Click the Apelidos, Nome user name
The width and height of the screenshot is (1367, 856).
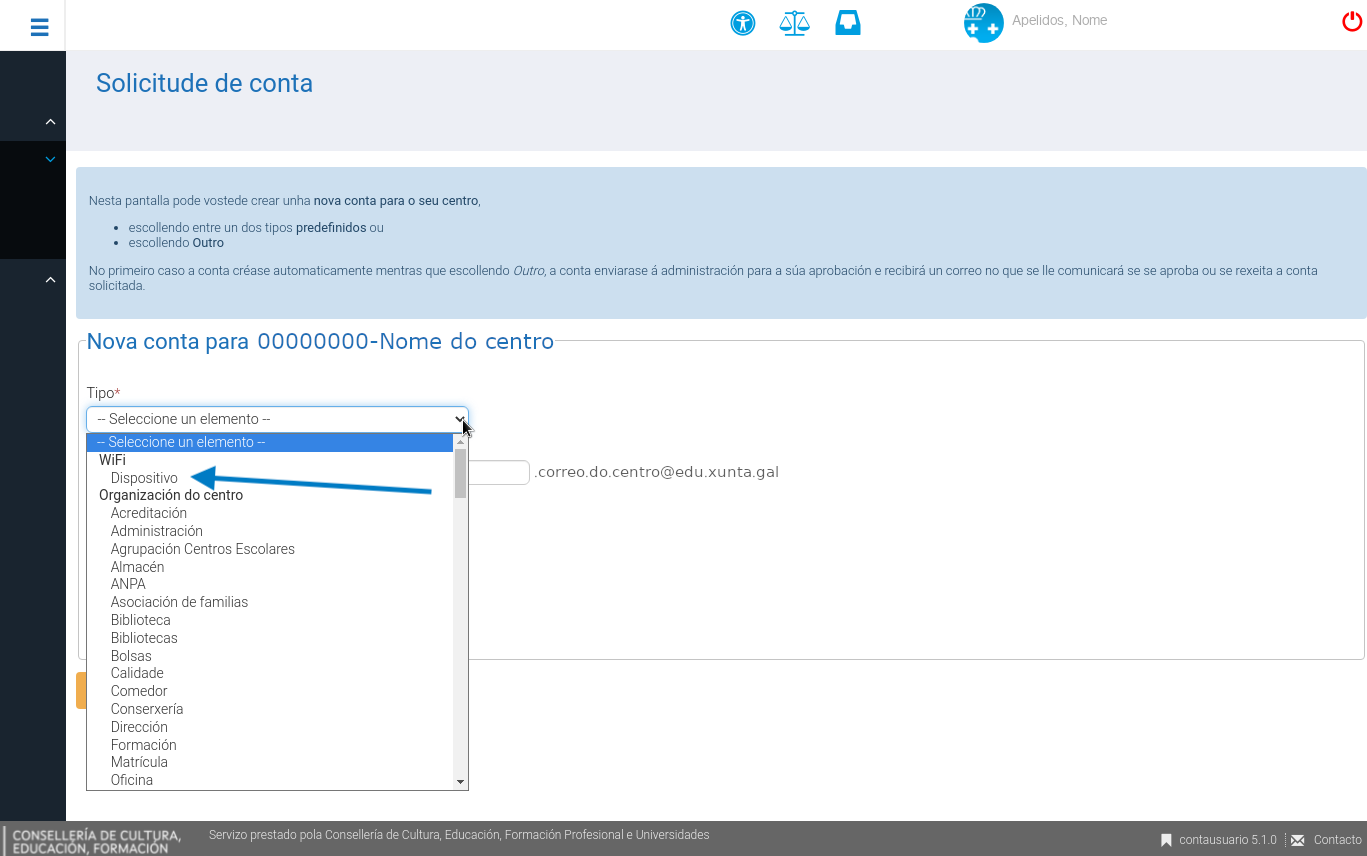[x=1060, y=20]
